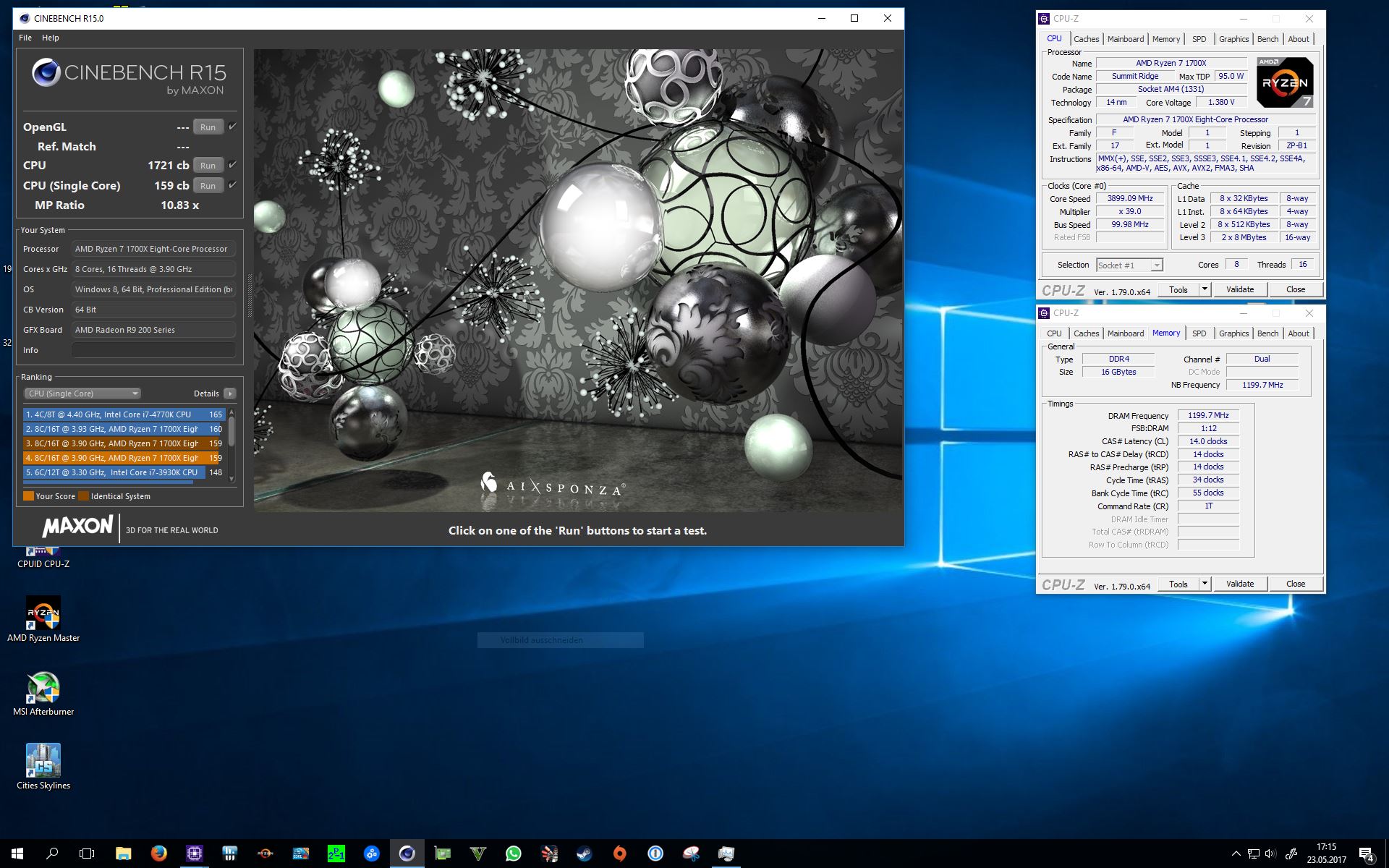1389x868 pixels.
Task: Click the orange Your Score swatch
Action: (28, 496)
